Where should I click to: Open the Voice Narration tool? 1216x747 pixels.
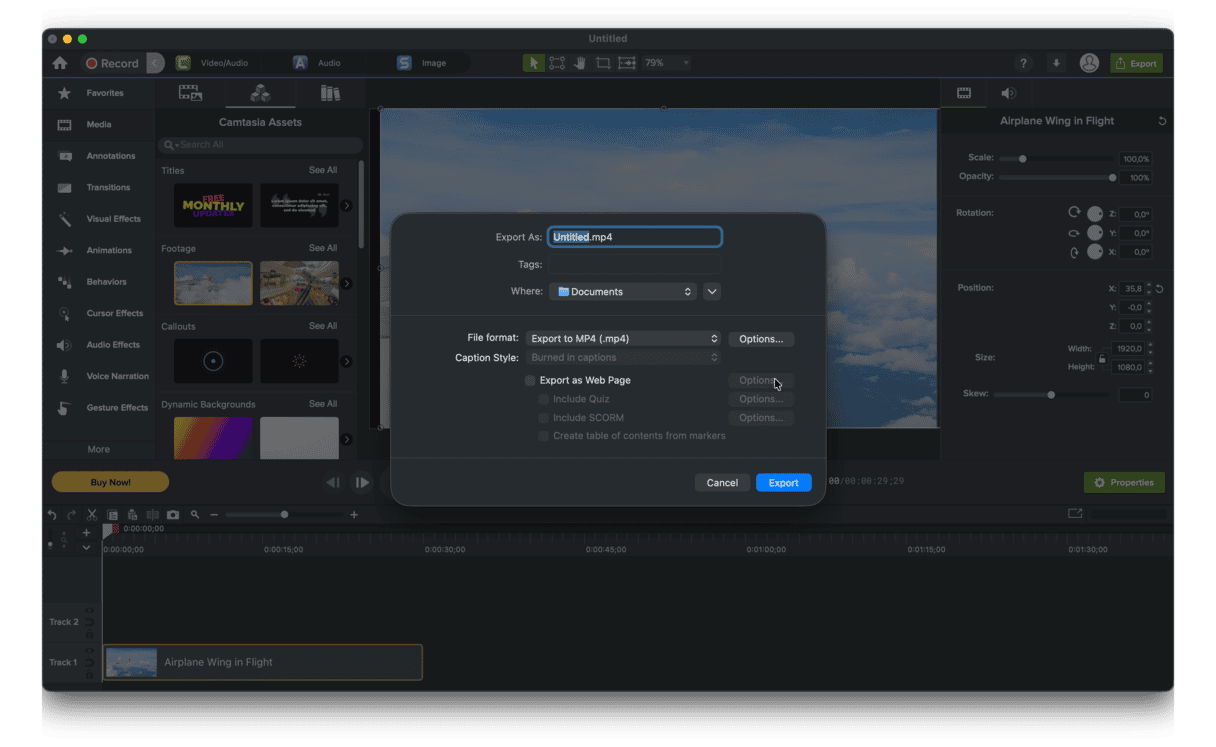(x=116, y=376)
